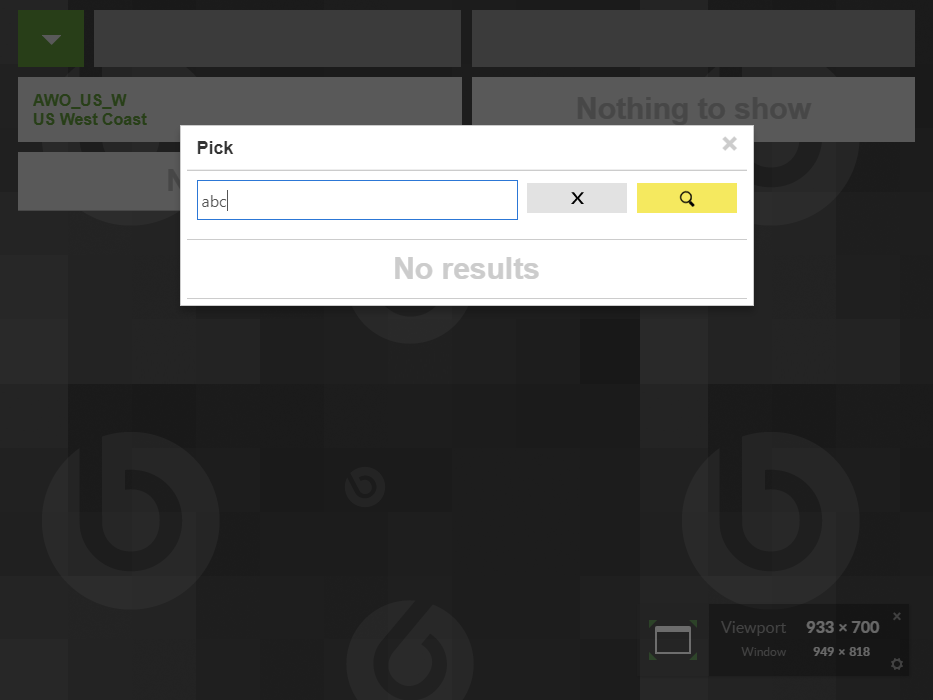Screen dimensions: 933x700
Task: Close the Pick dialog
Action: (x=730, y=143)
